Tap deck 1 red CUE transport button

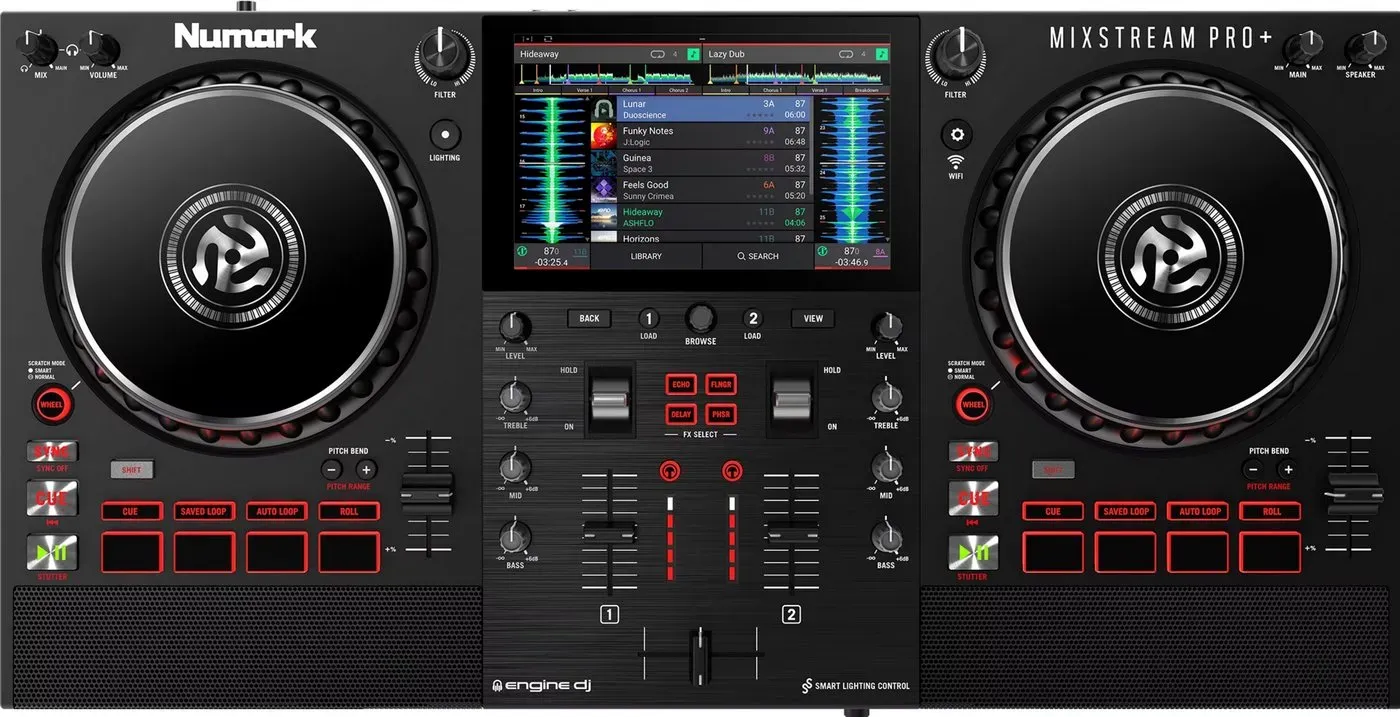[x=52, y=498]
